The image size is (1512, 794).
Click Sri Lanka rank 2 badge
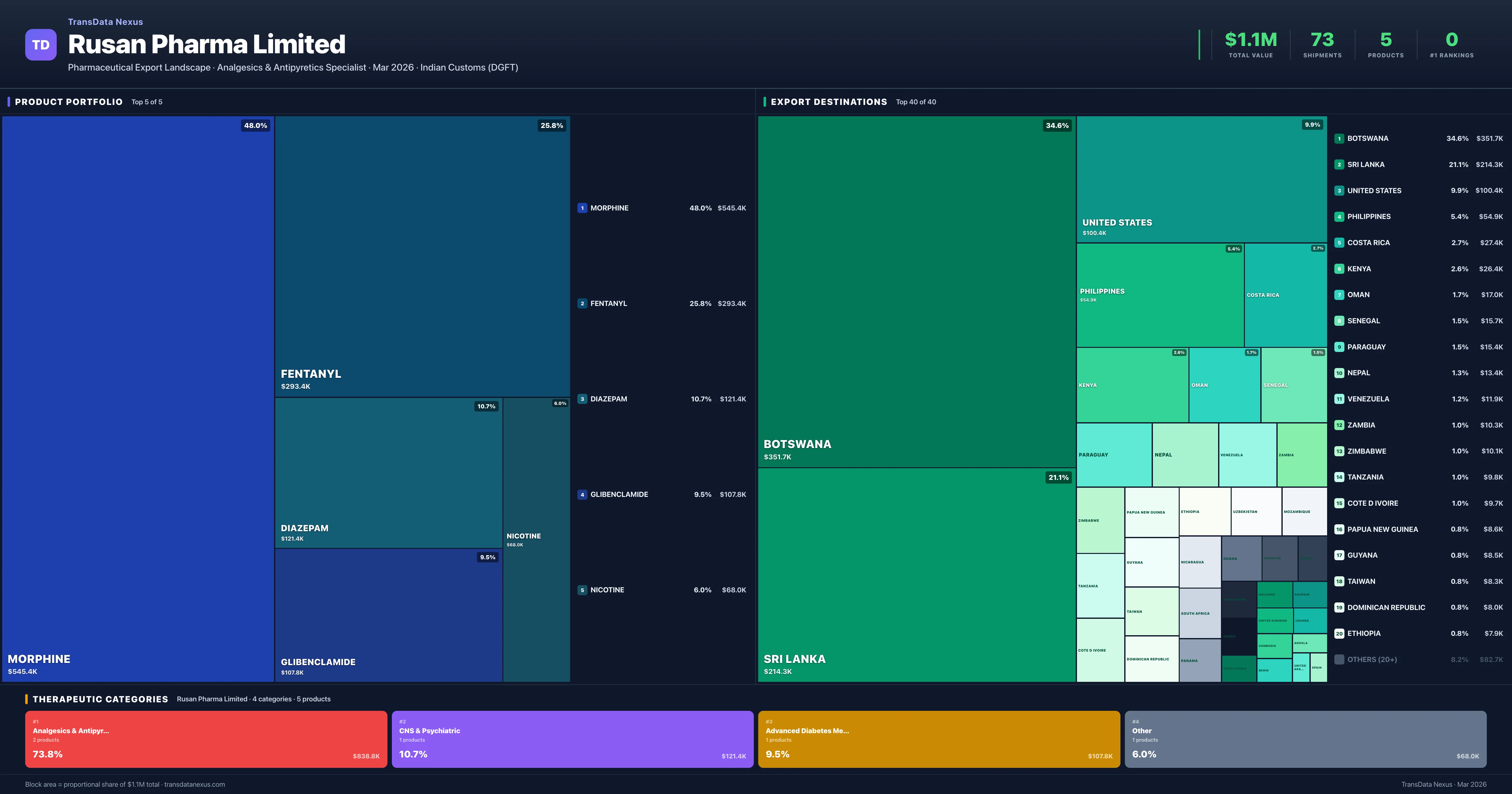1339,164
